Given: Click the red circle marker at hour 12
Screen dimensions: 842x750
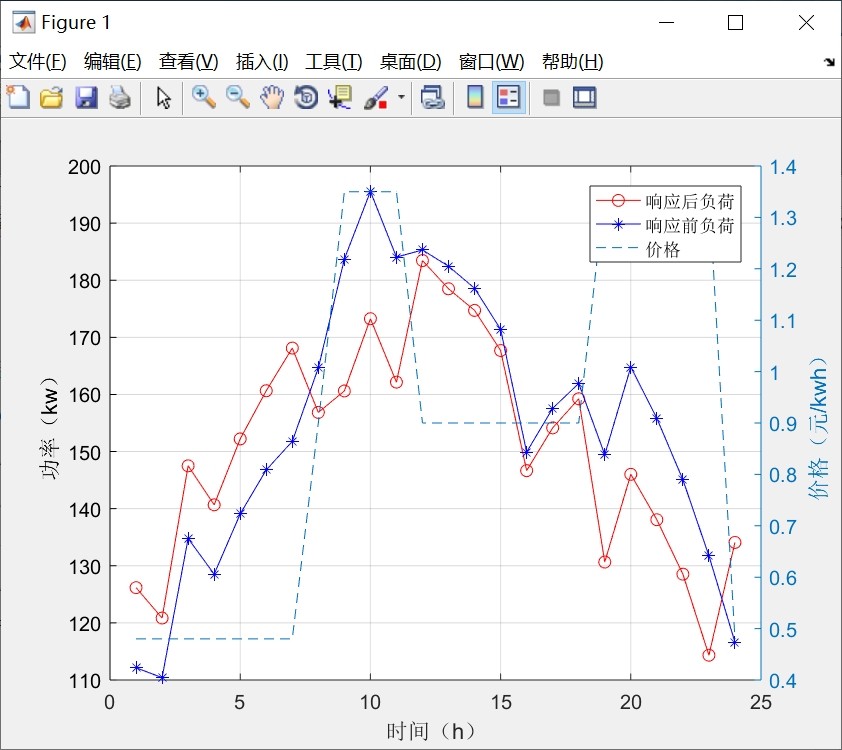Looking at the screenshot, I should [x=422, y=261].
